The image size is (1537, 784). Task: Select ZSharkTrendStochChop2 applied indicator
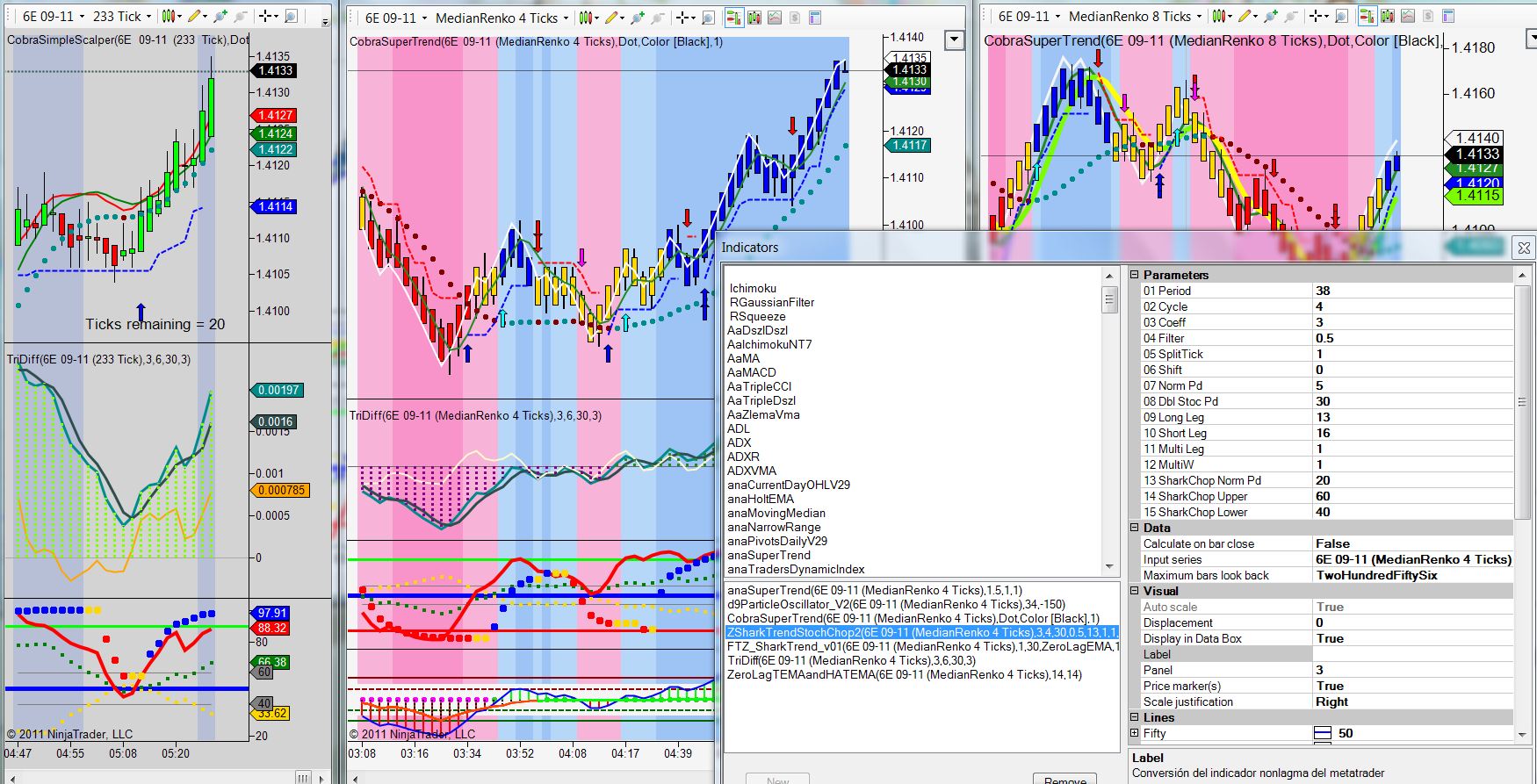tap(921, 632)
